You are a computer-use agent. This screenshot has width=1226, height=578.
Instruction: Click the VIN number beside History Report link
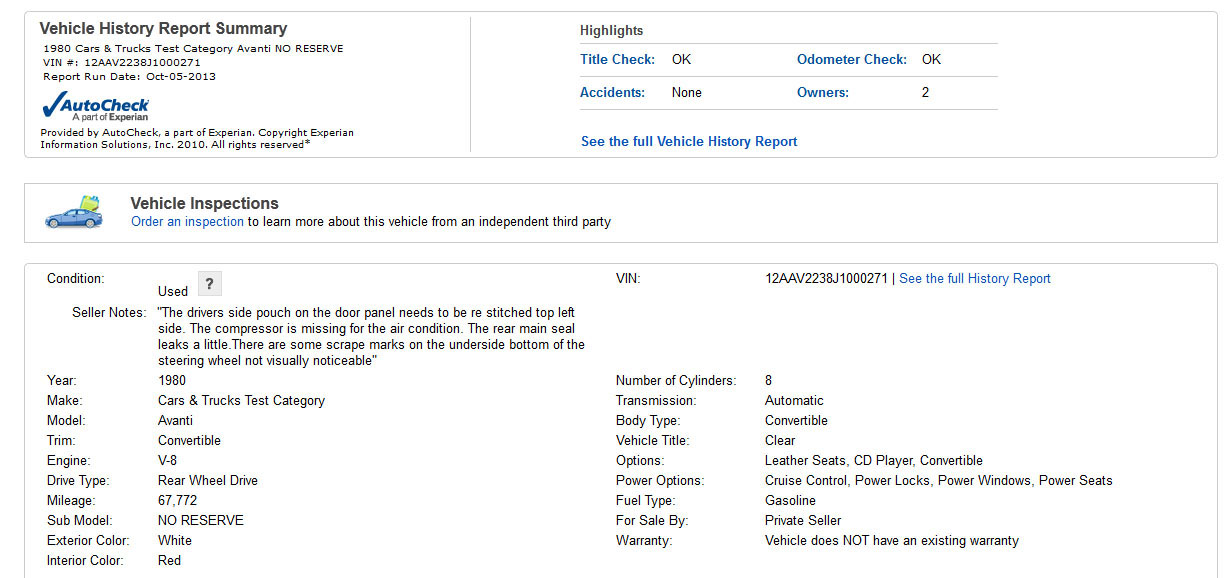(826, 279)
